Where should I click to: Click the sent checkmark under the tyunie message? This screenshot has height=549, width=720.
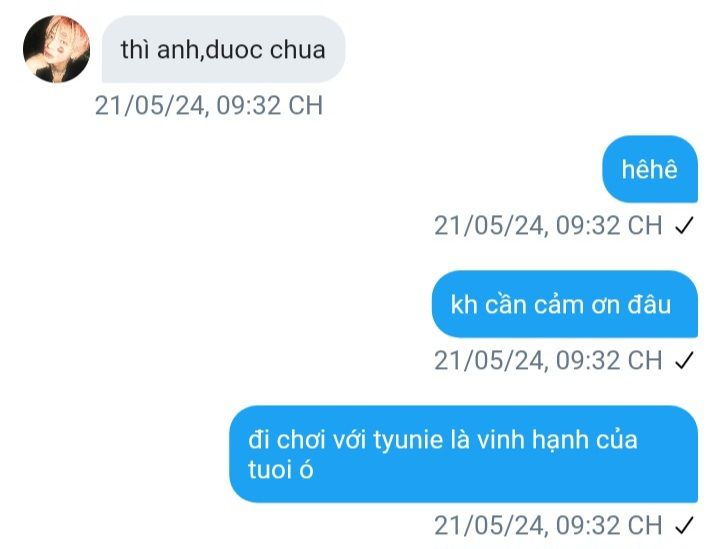click(x=684, y=526)
